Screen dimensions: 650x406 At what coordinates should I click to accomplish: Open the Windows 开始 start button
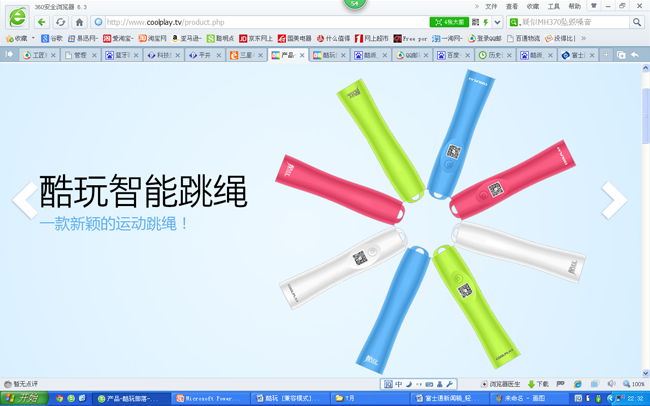click(24, 399)
